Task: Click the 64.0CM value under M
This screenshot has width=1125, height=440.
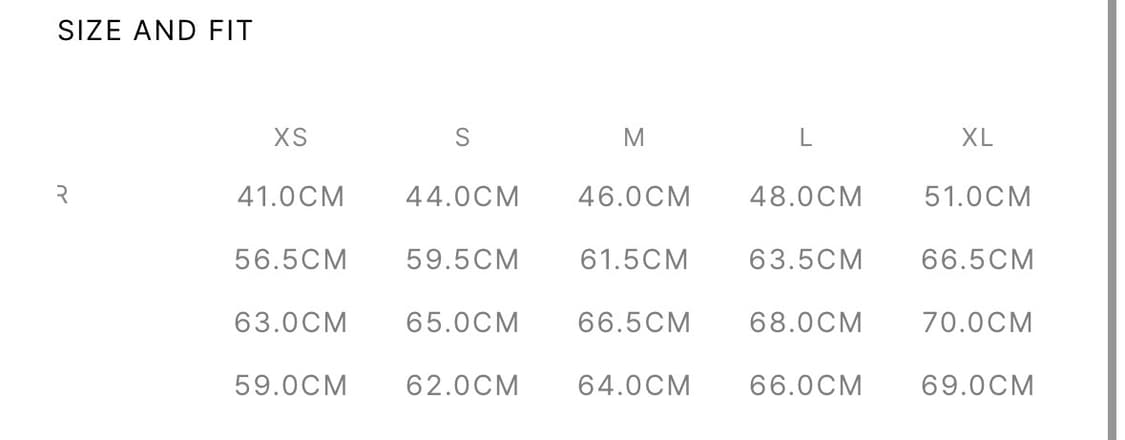Action: click(x=634, y=385)
